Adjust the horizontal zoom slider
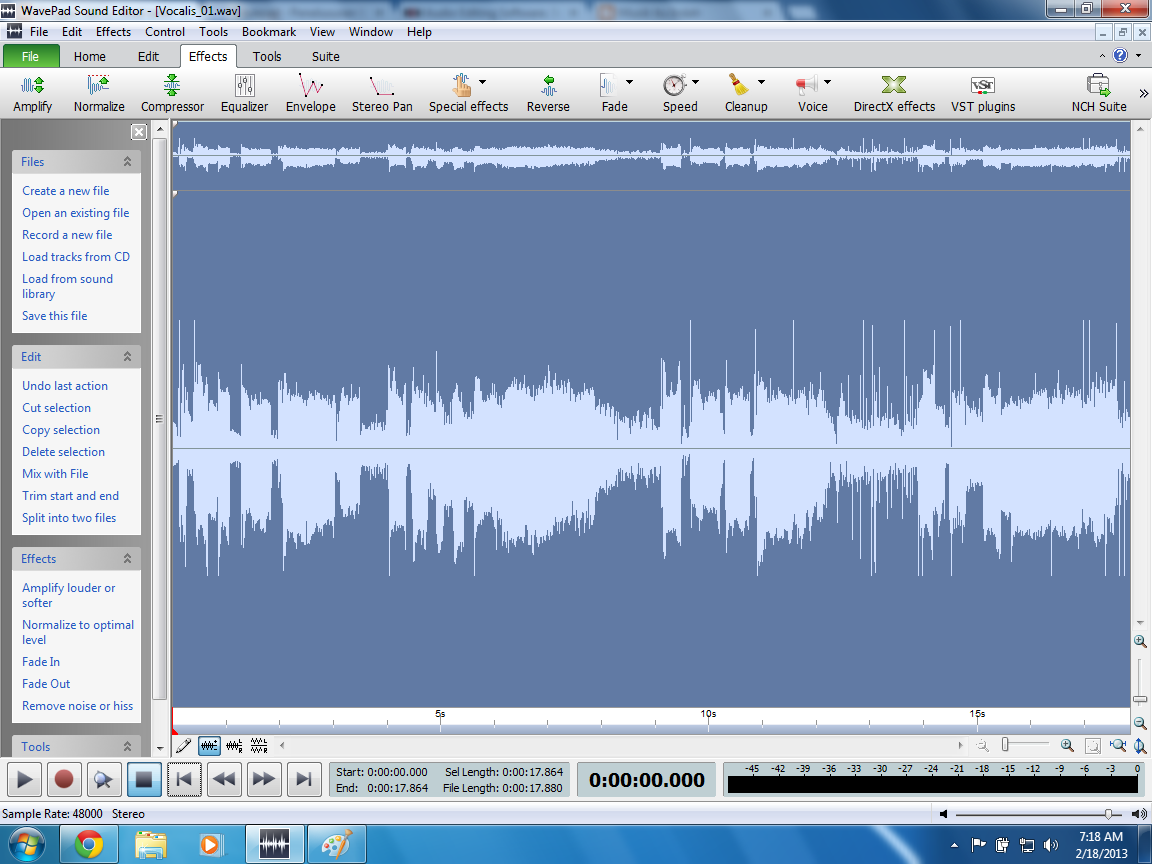The width and height of the screenshot is (1152, 864). pyautogui.click(x=1005, y=745)
